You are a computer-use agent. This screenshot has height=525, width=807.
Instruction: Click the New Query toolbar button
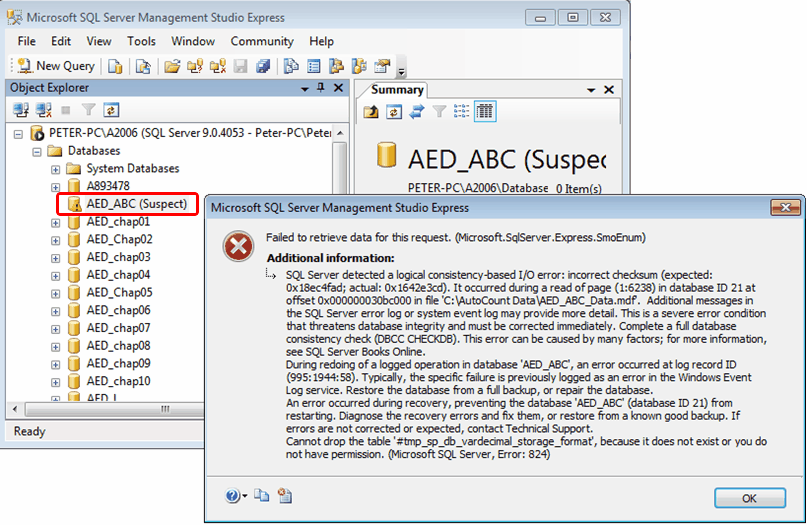pyautogui.click(x=56, y=66)
